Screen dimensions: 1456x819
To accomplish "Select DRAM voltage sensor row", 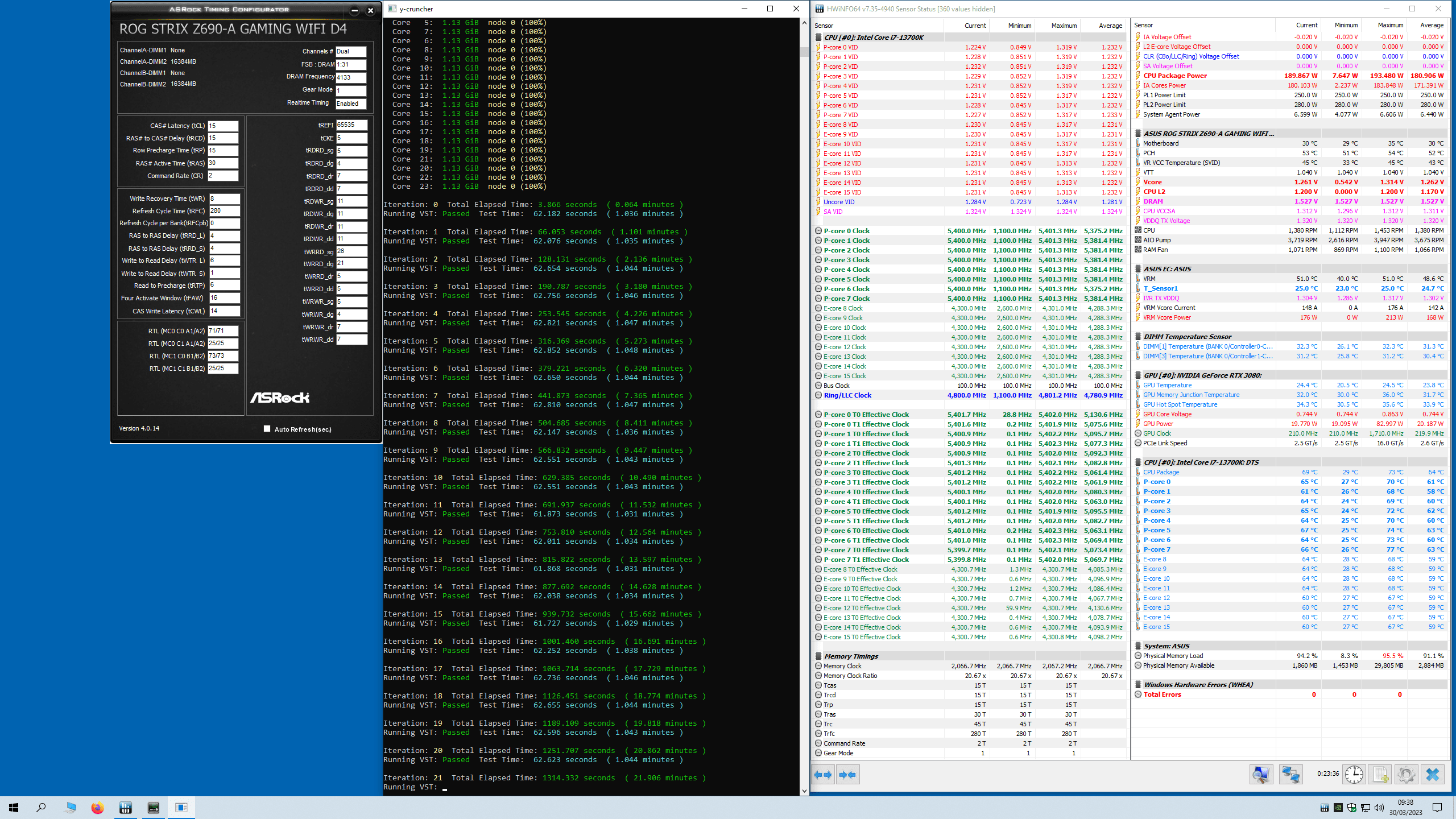I will click(x=1289, y=201).
